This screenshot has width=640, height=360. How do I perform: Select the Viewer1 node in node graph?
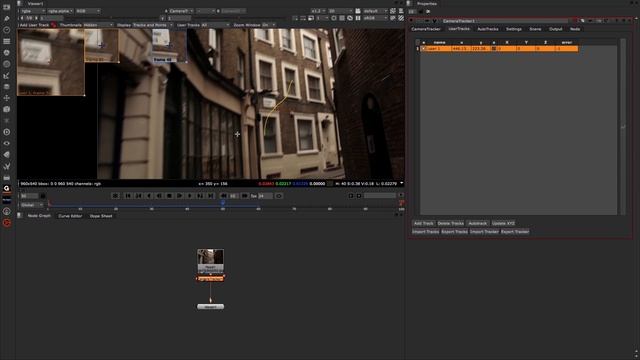point(210,307)
